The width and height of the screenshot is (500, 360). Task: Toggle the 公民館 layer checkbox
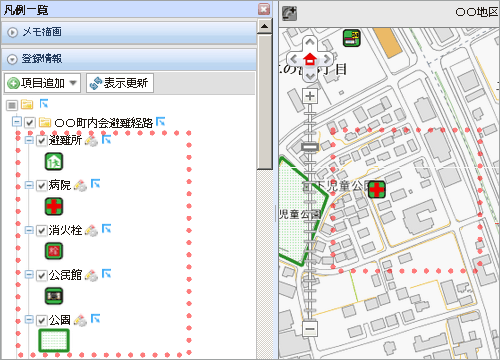41,275
